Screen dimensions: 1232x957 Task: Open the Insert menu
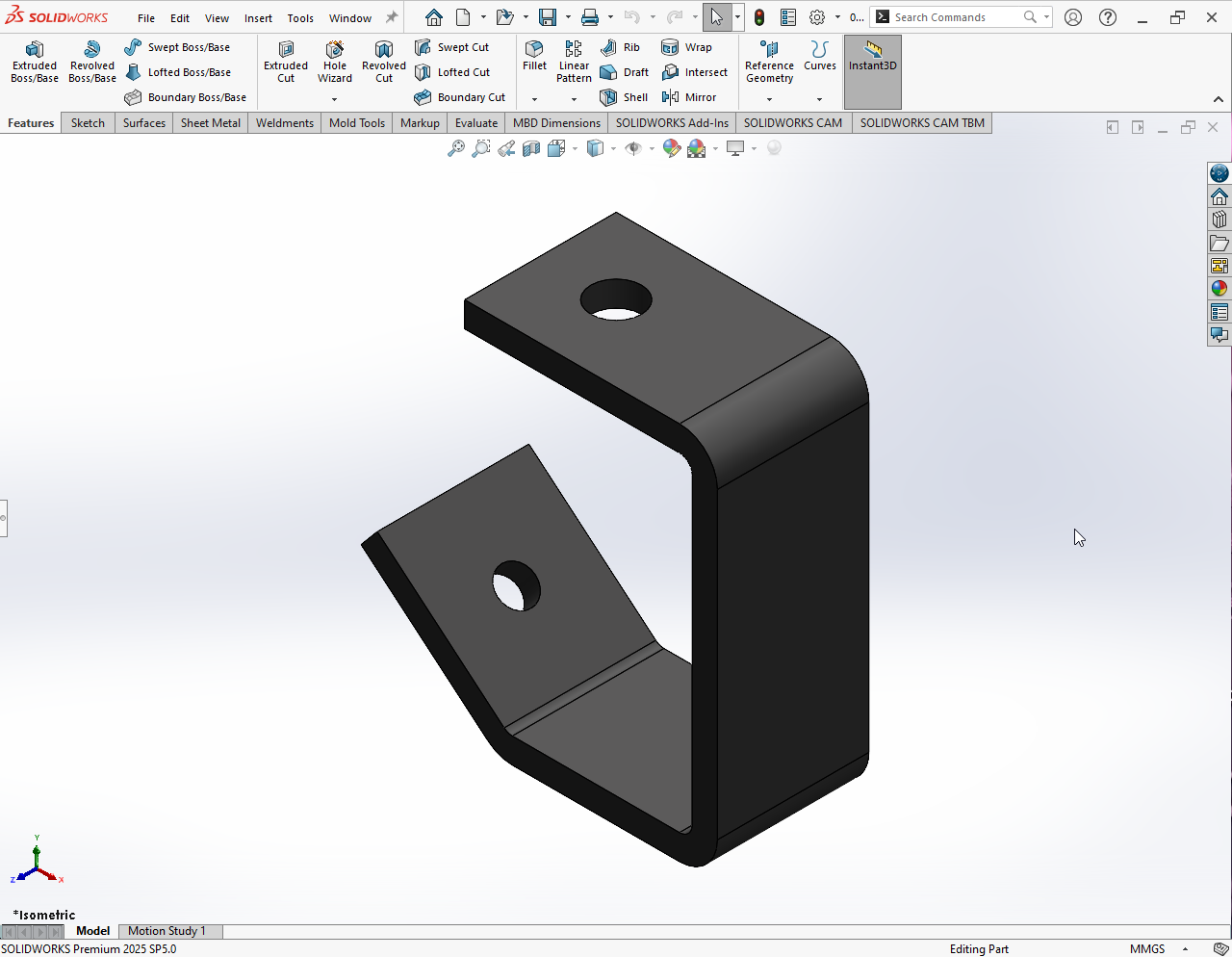click(x=258, y=18)
